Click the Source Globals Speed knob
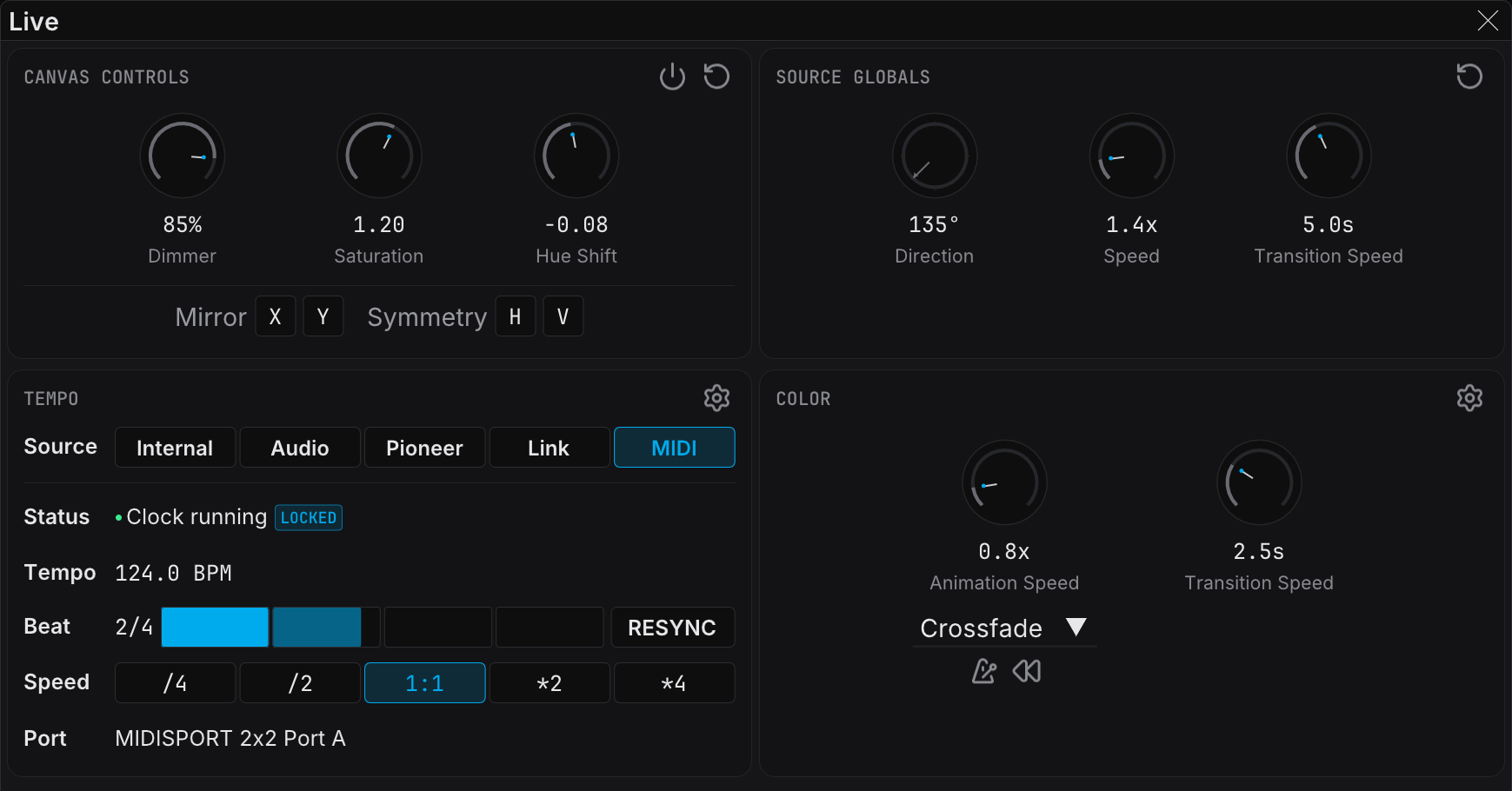 tap(1132, 156)
